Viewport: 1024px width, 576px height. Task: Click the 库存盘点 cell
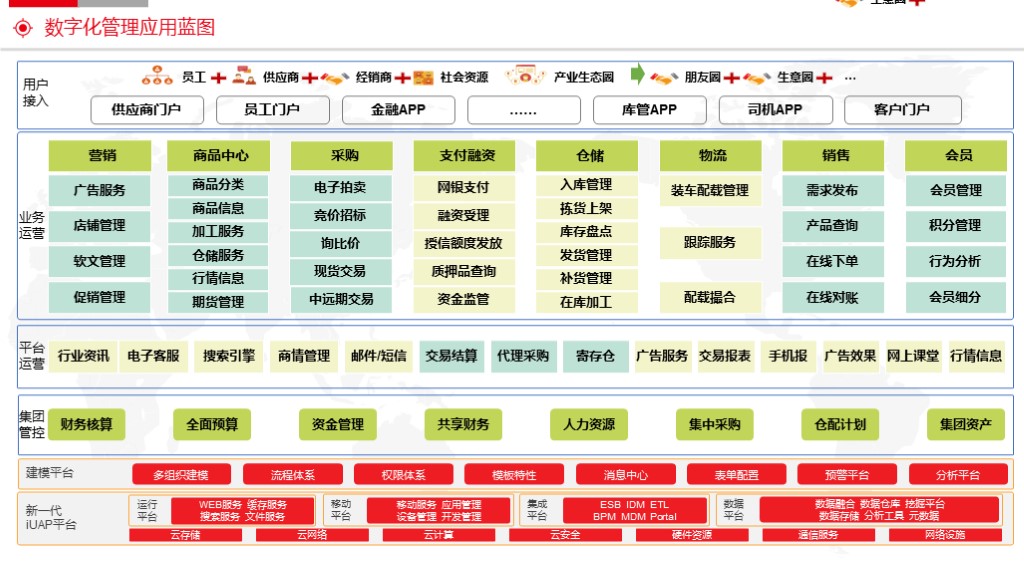click(586, 232)
